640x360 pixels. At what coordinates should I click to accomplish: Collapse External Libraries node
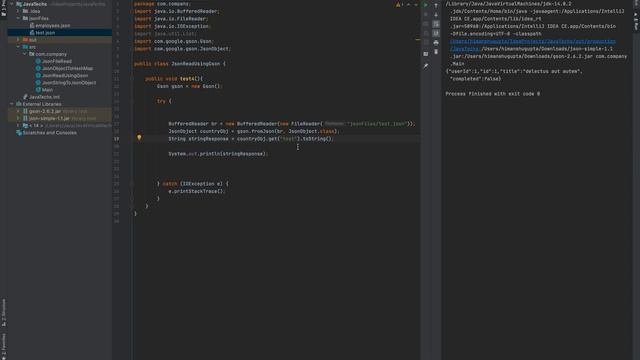[x=11, y=104]
